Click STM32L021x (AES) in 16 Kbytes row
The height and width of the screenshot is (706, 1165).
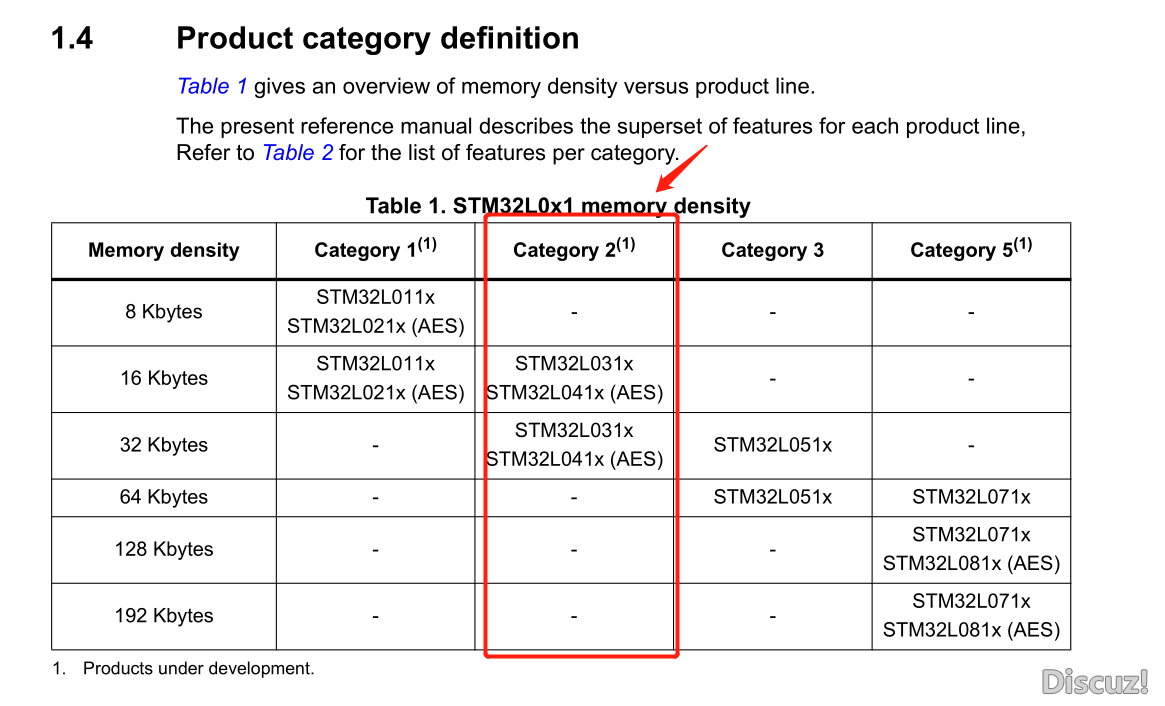375,392
